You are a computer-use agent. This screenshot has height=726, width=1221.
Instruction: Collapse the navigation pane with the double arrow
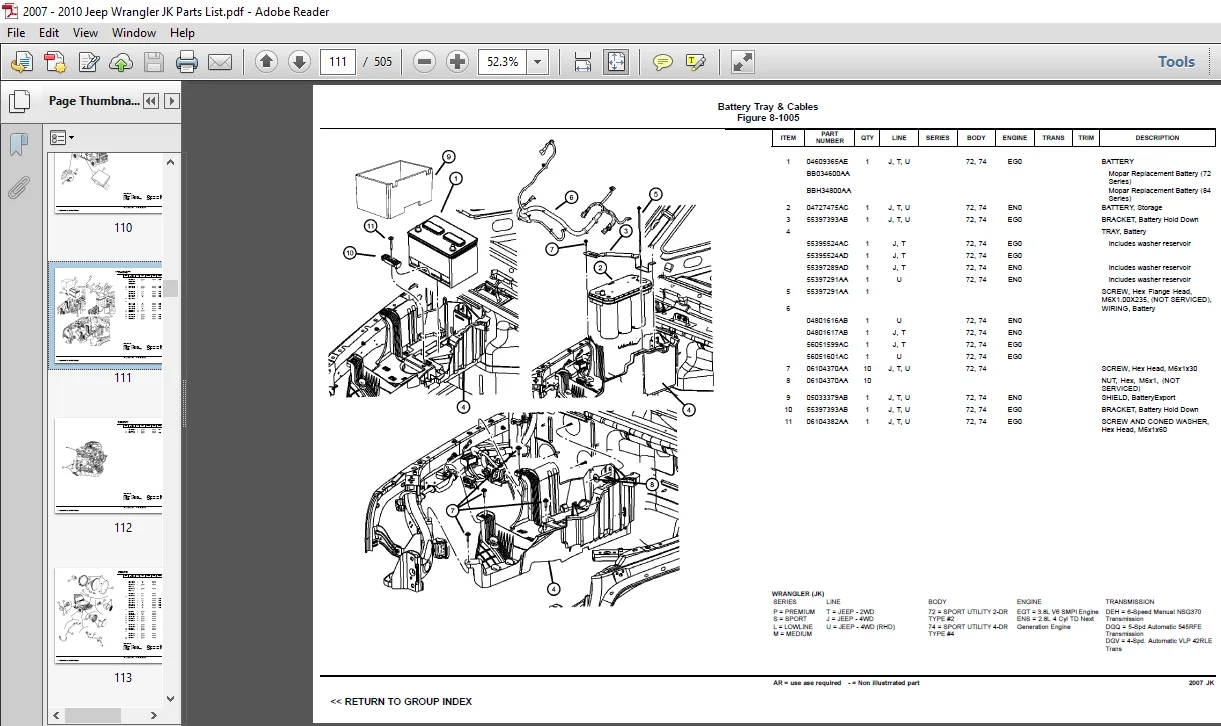150,101
